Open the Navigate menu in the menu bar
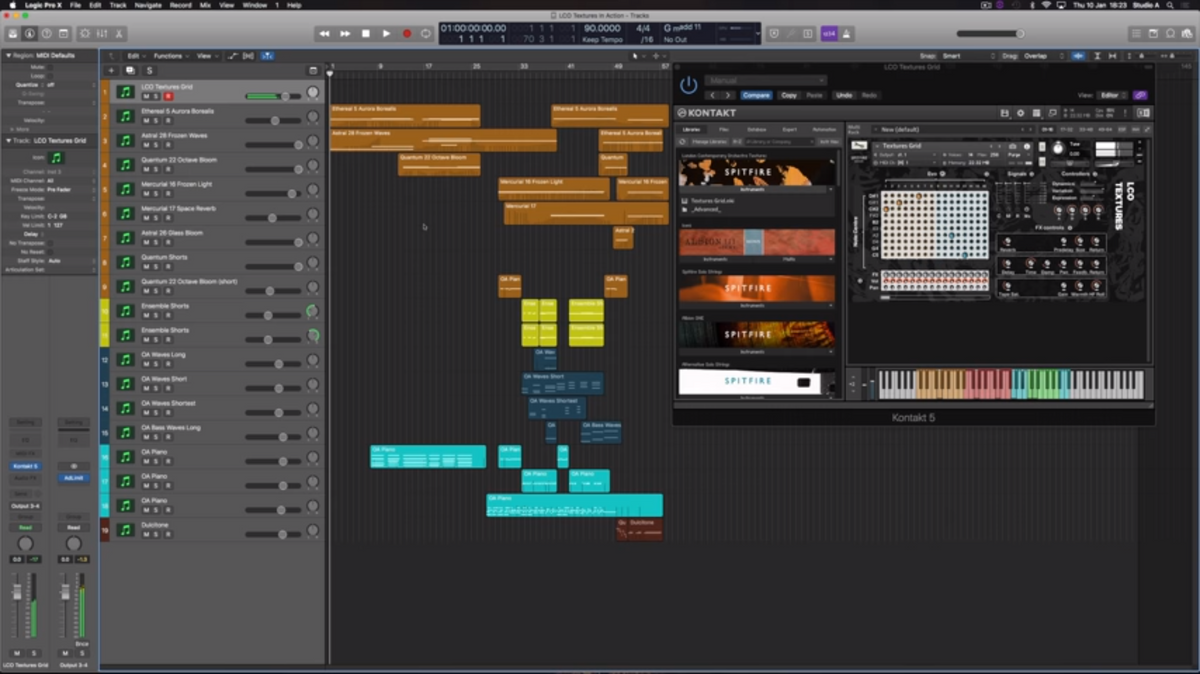1200x674 pixels. pos(147,5)
